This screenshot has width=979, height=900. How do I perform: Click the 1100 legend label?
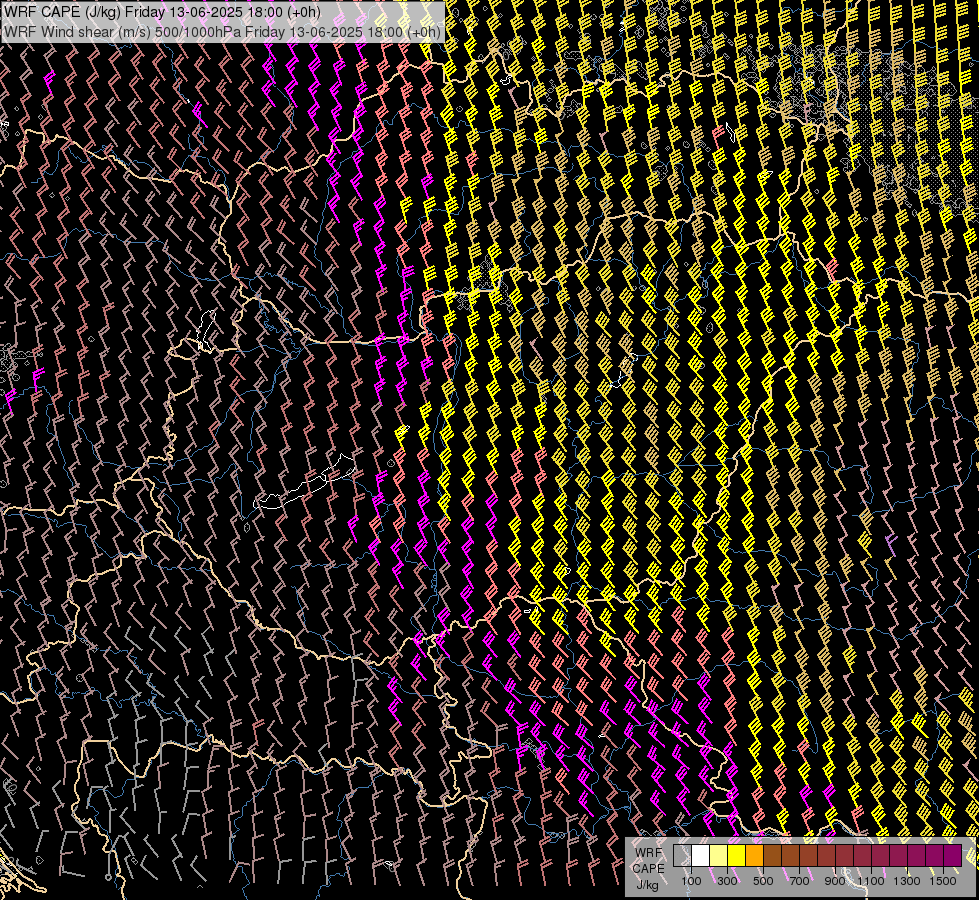pyautogui.click(x=870, y=881)
